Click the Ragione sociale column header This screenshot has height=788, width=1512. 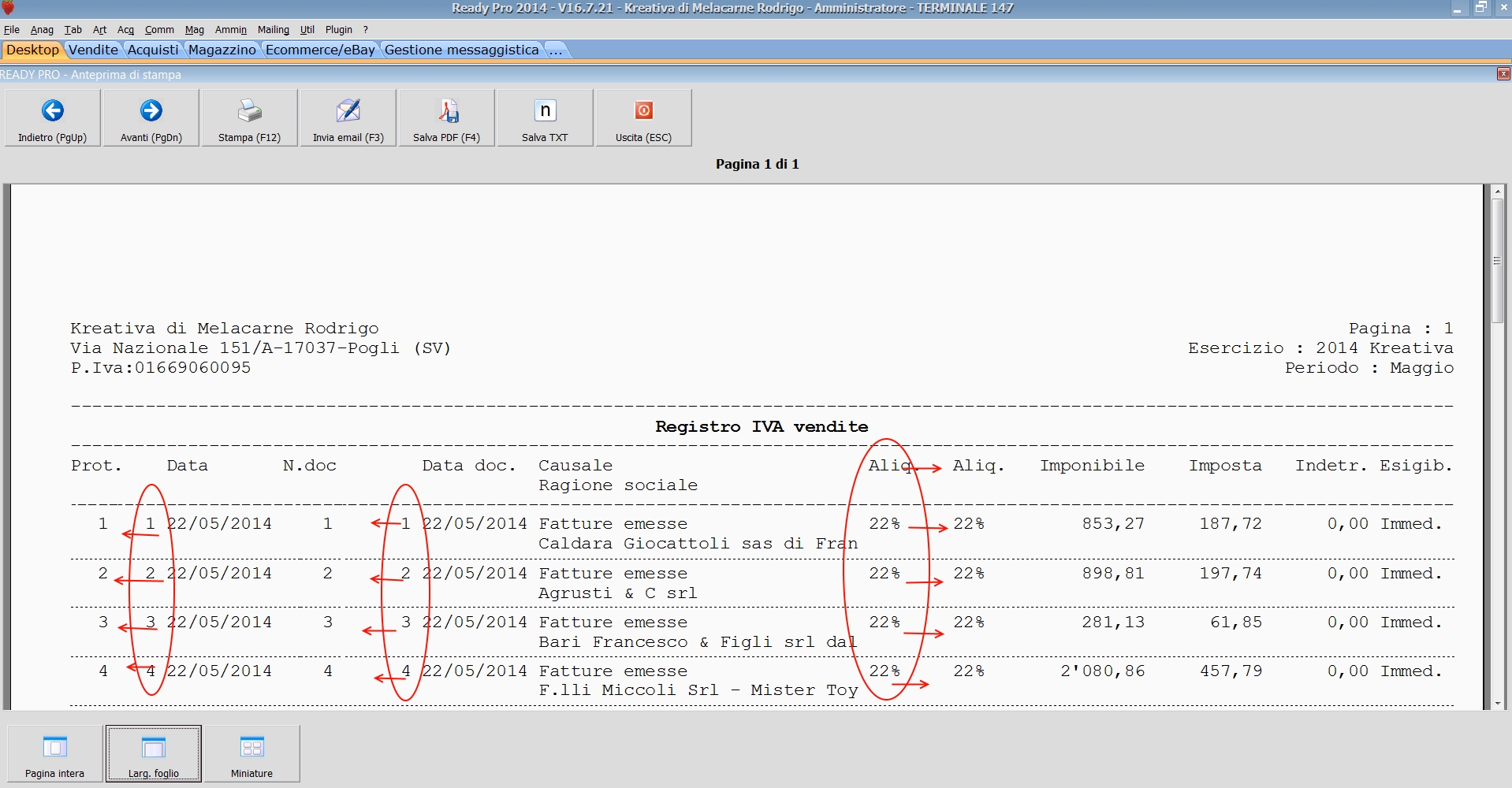618,485
